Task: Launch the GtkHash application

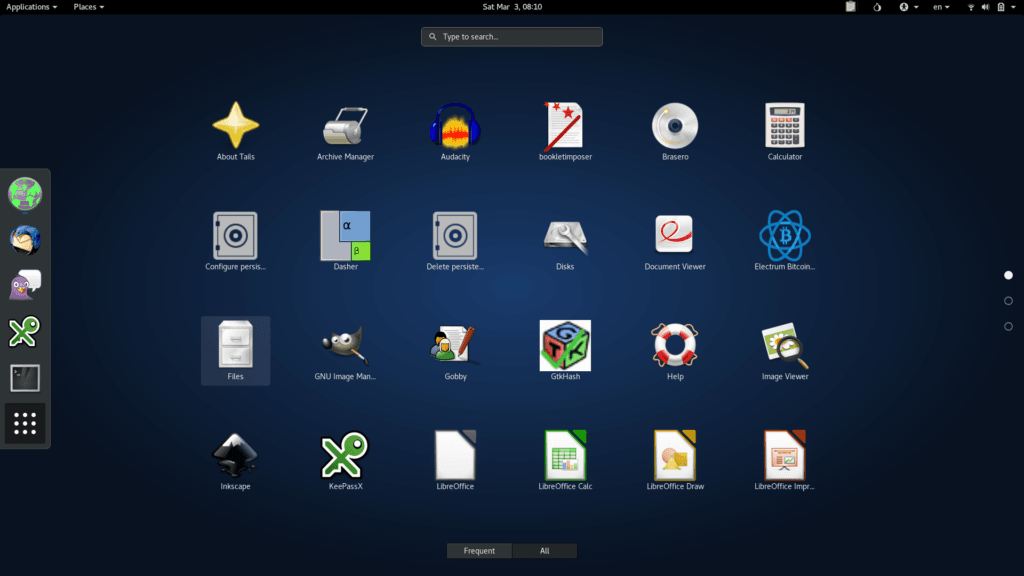Action: click(565, 346)
